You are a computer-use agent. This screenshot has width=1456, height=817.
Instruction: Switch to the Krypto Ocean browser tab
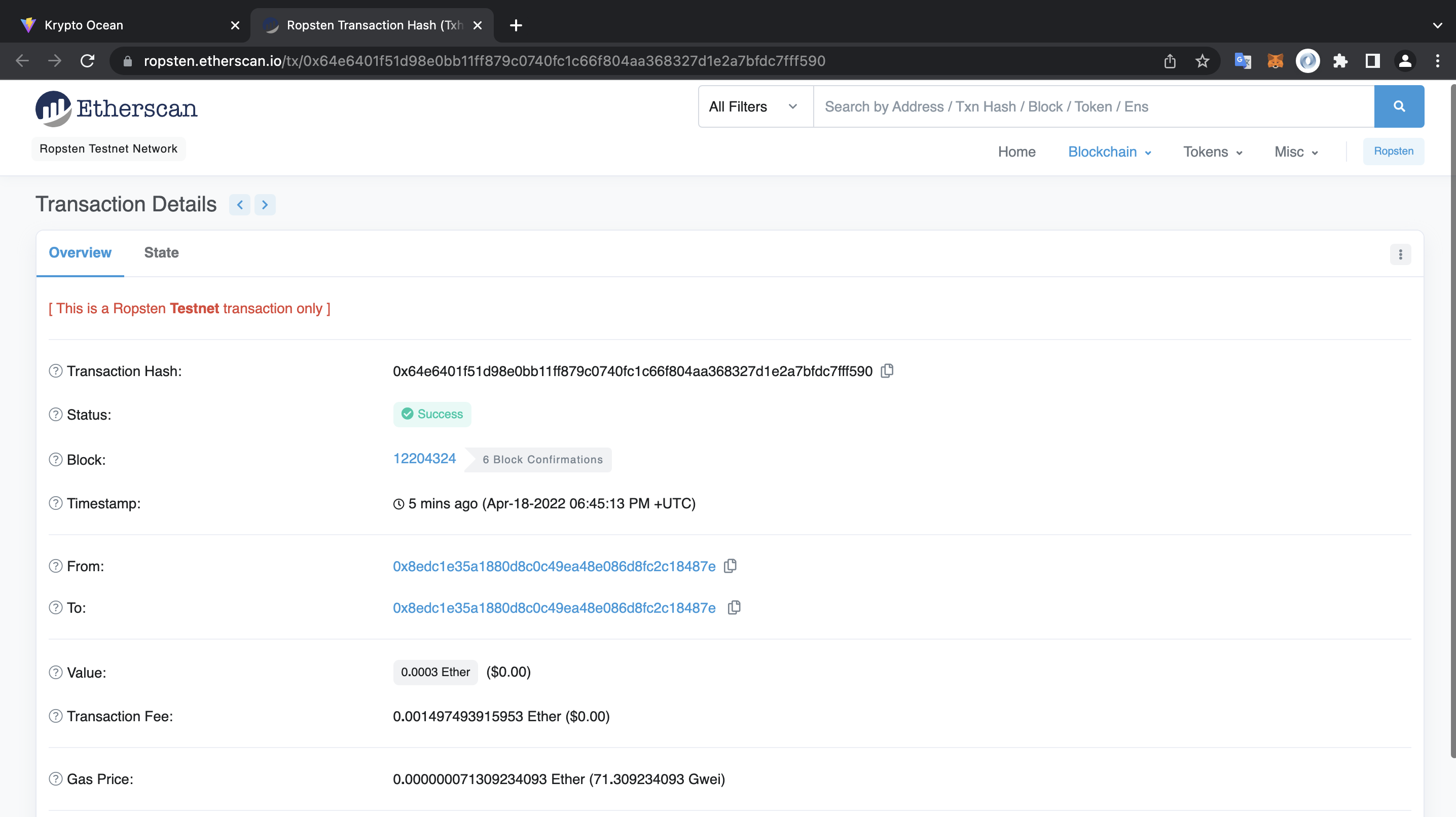click(x=84, y=25)
